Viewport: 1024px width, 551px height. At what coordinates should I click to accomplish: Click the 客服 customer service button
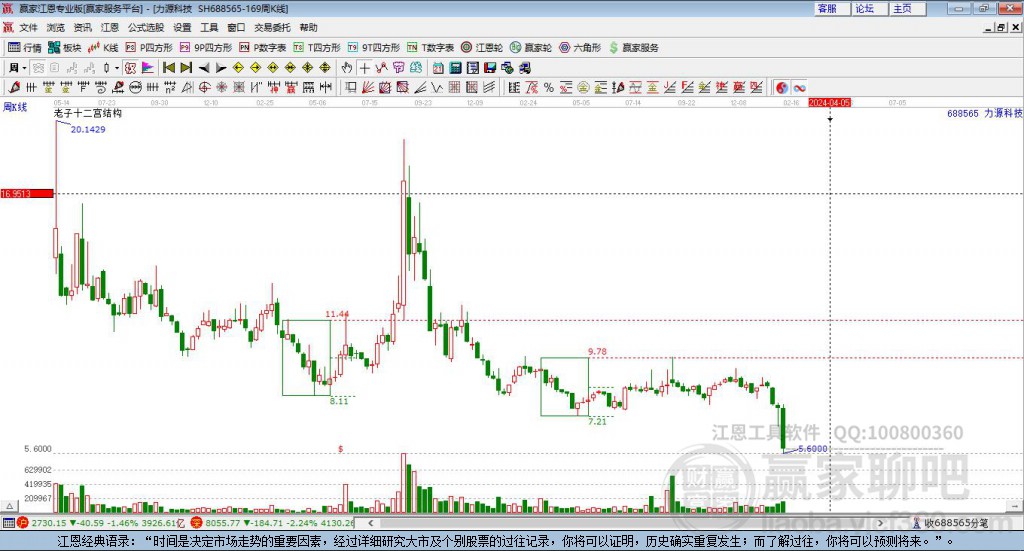pyautogui.click(x=832, y=8)
